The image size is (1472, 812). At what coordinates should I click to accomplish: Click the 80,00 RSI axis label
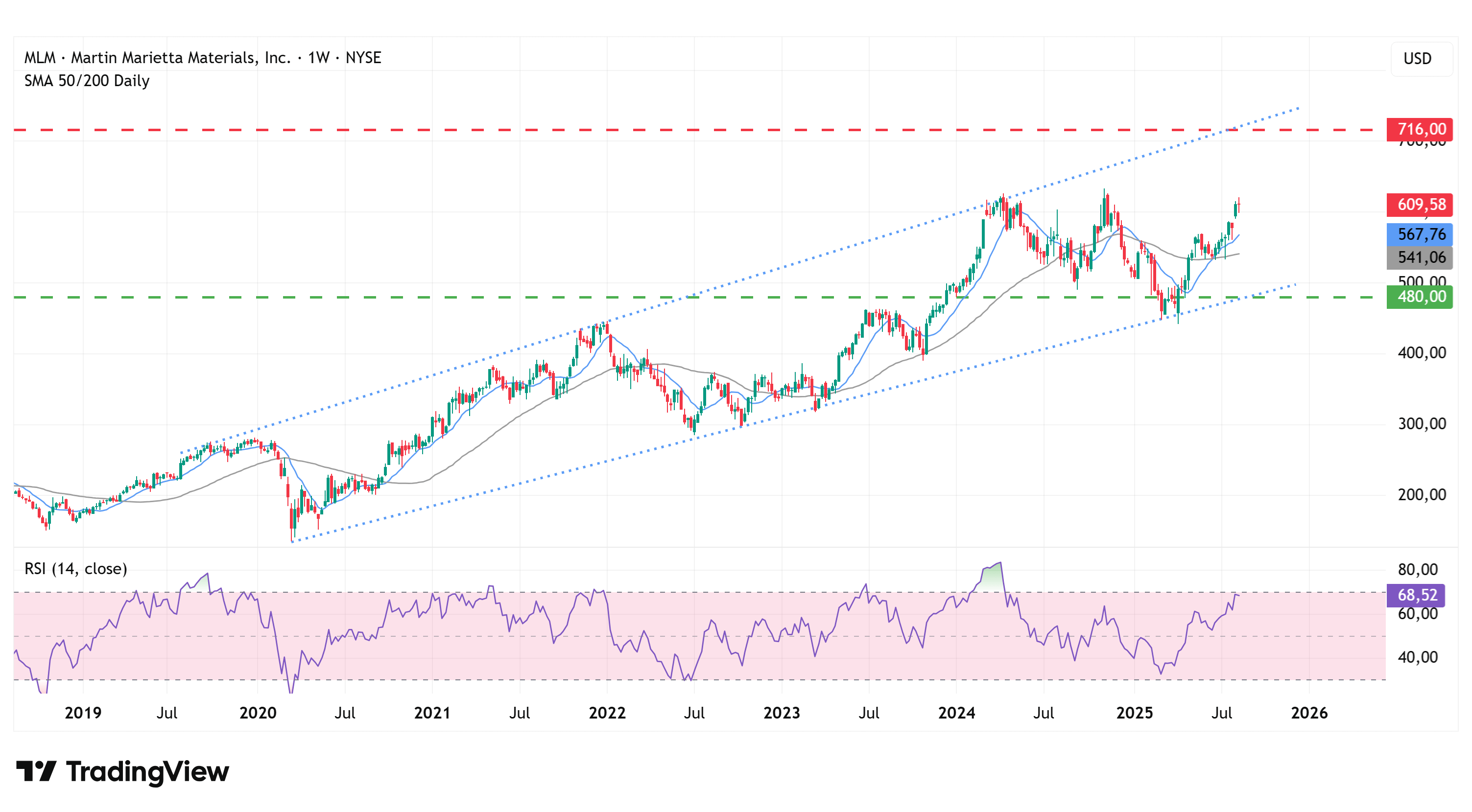(x=1418, y=569)
